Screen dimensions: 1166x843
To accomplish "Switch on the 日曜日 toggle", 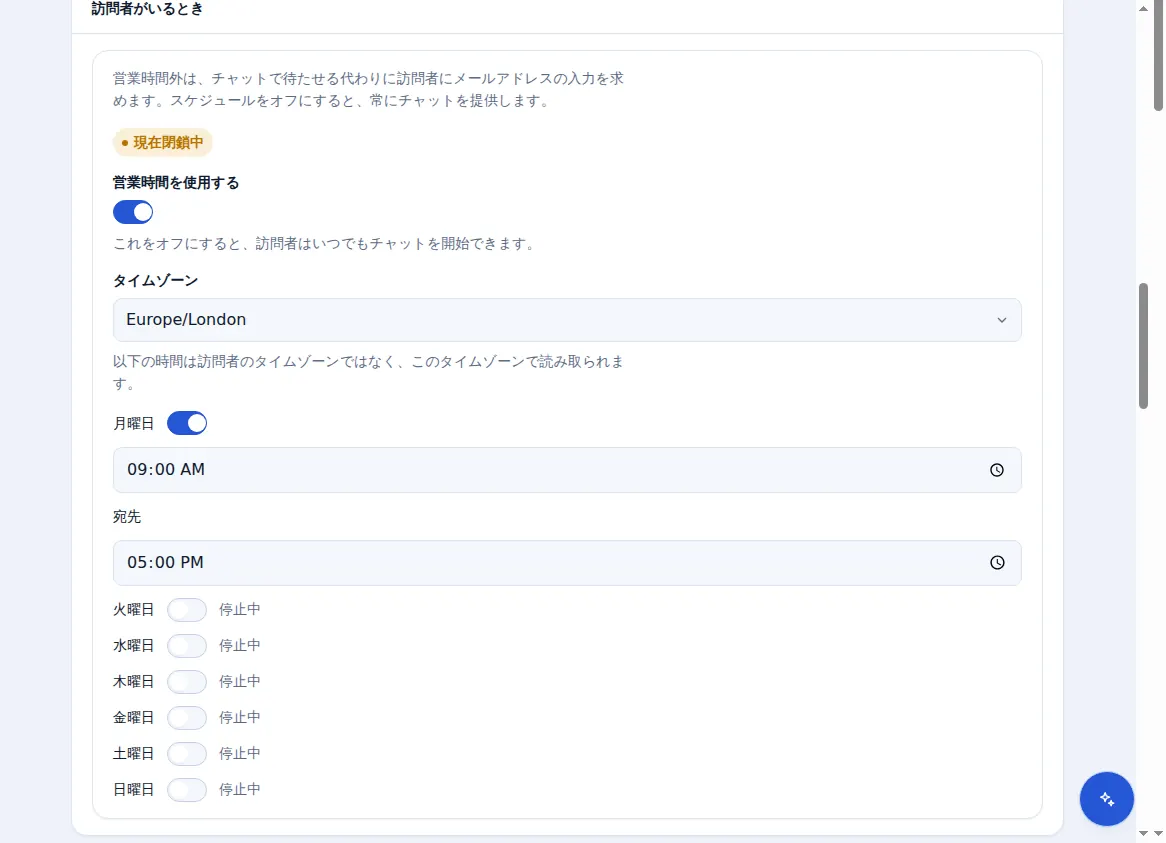I will (x=187, y=789).
